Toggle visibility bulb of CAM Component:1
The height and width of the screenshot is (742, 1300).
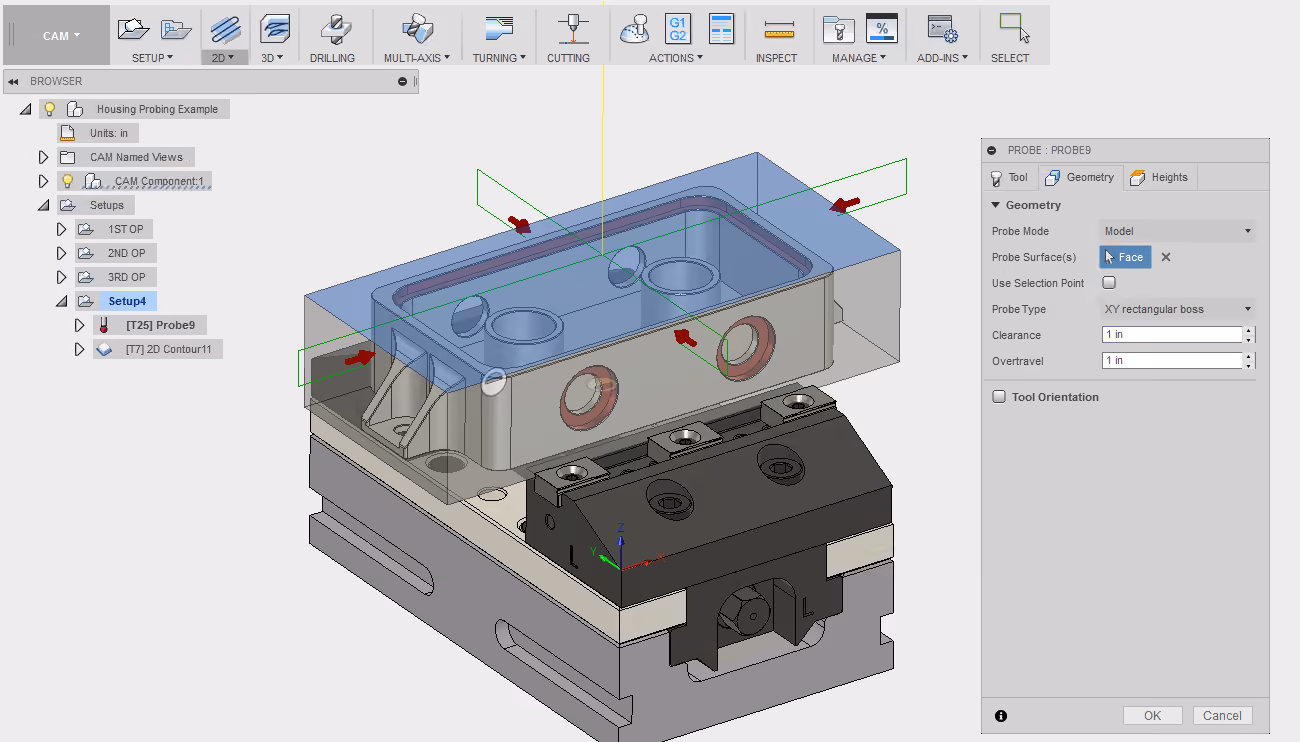click(x=68, y=181)
